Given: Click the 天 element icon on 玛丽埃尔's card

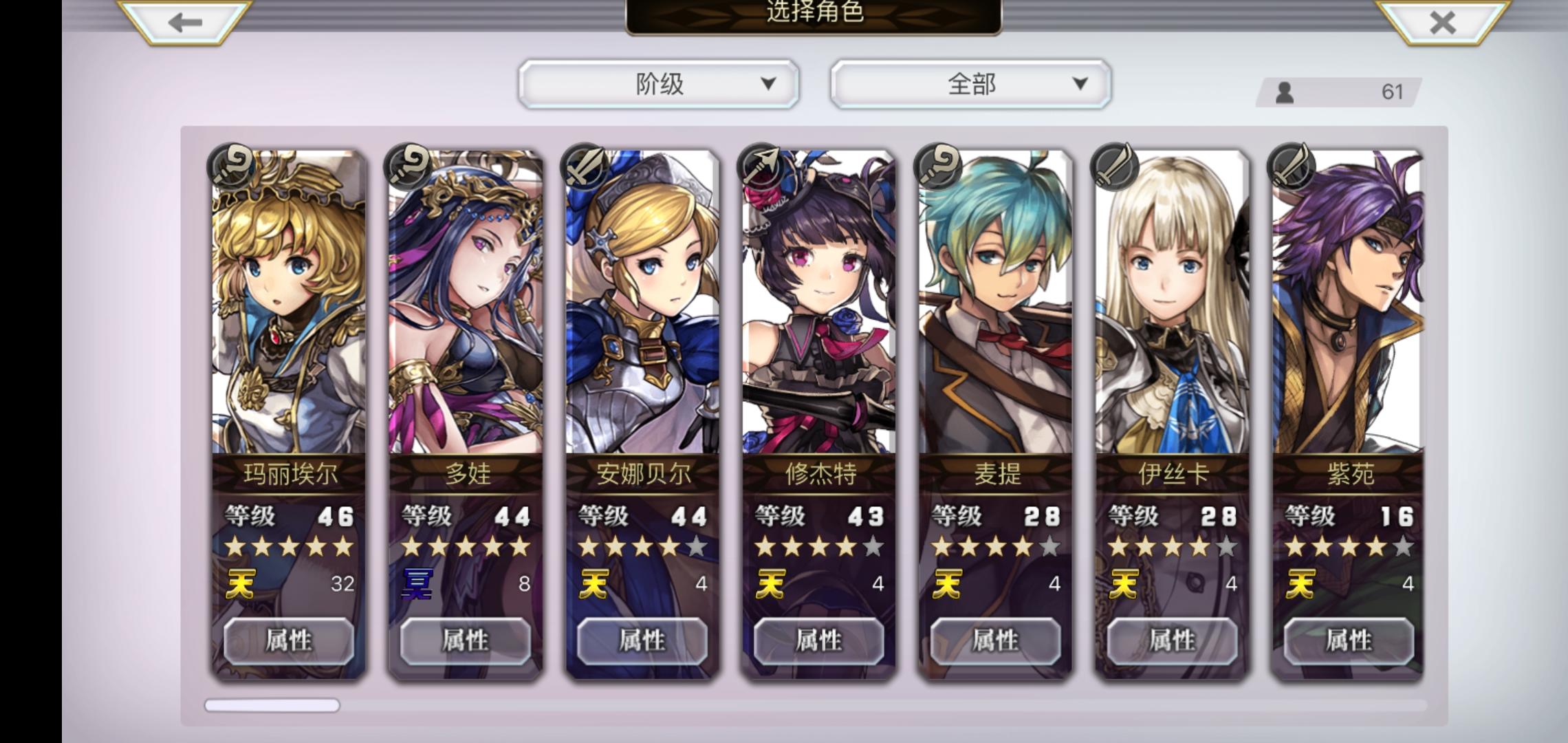Looking at the screenshot, I should (x=241, y=584).
